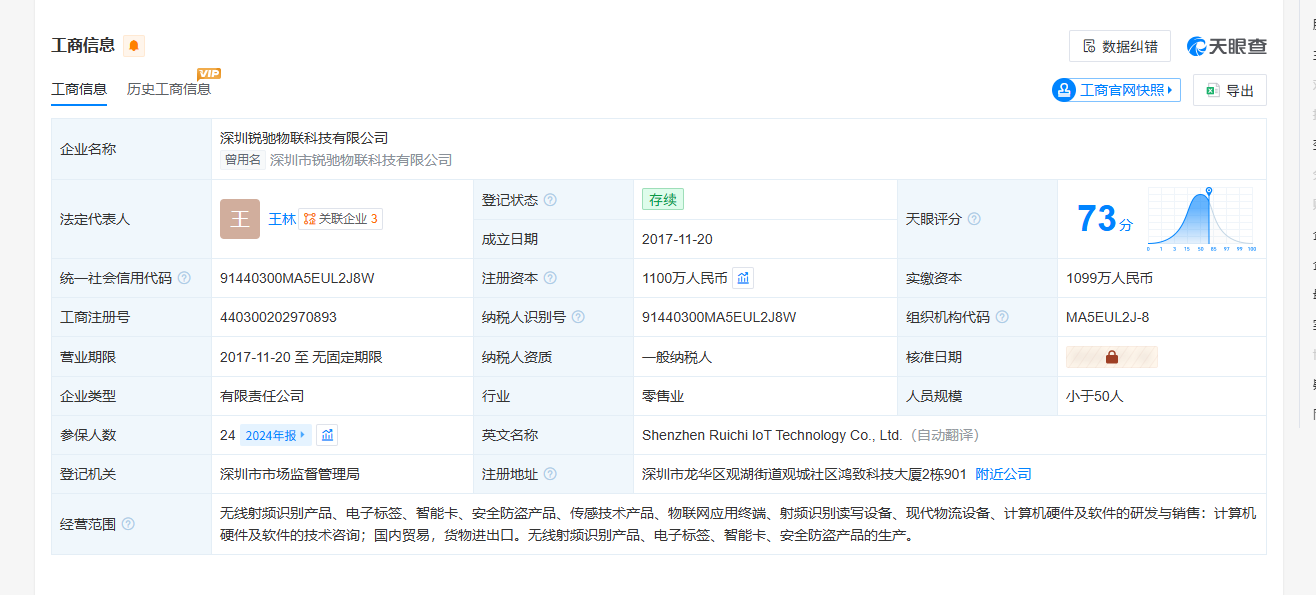Expand the 2024年报 dropdown

point(276,435)
